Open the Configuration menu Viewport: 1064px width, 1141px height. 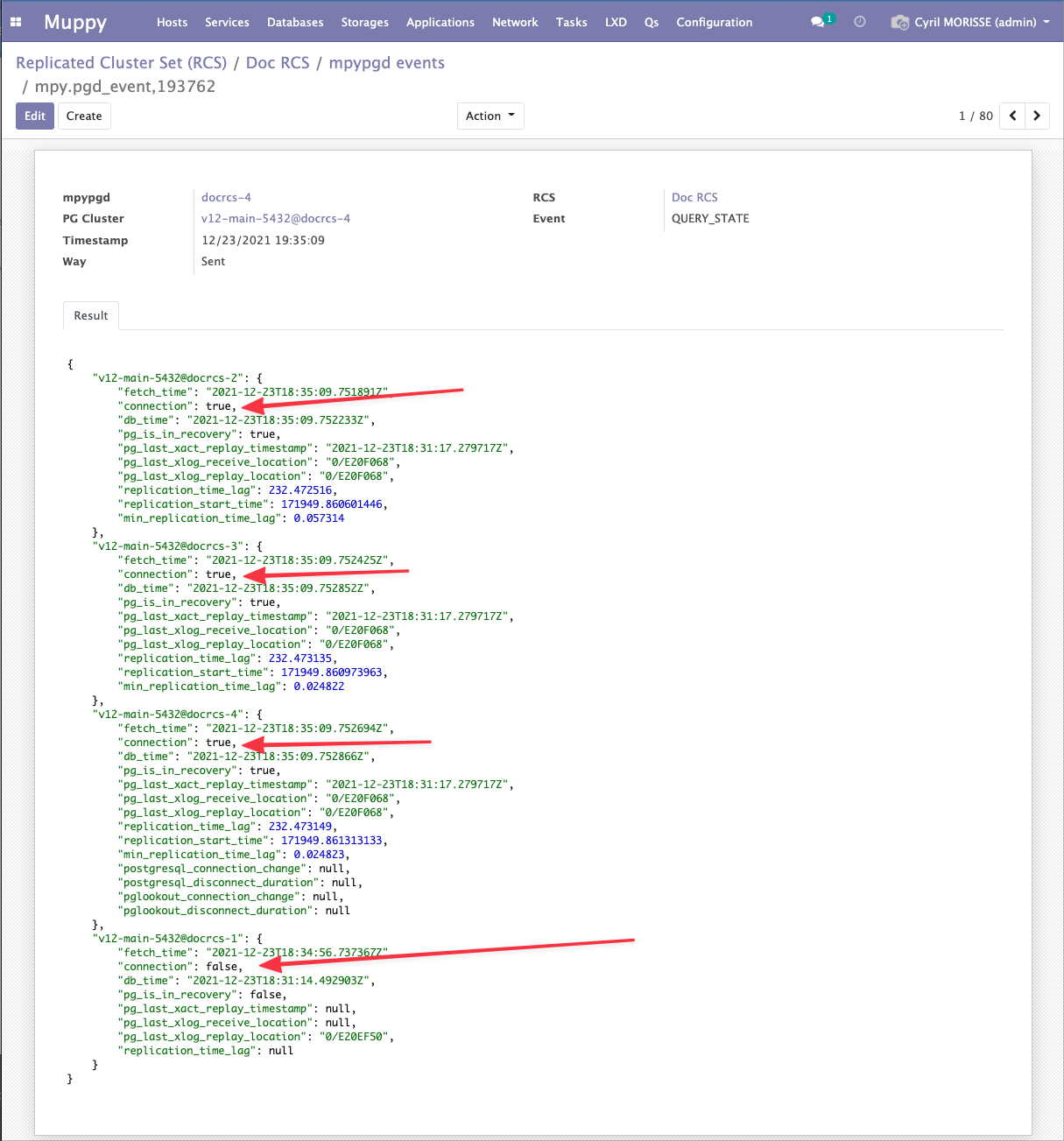click(x=715, y=22)
